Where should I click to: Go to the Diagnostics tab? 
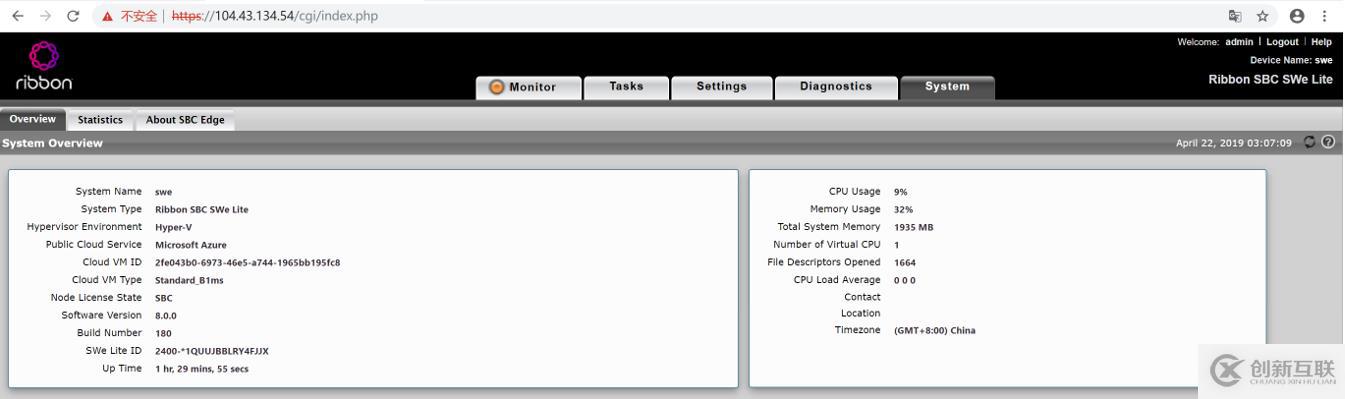click(x=836, y=87)
